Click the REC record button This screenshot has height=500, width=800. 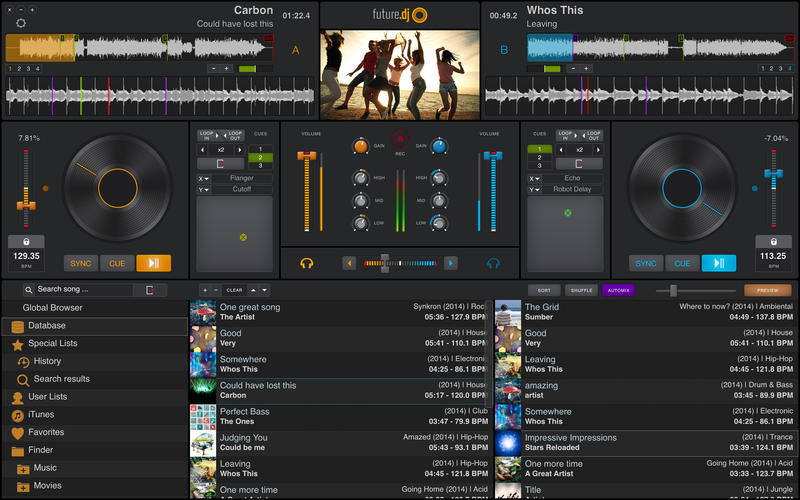click(x=401, y=141)
